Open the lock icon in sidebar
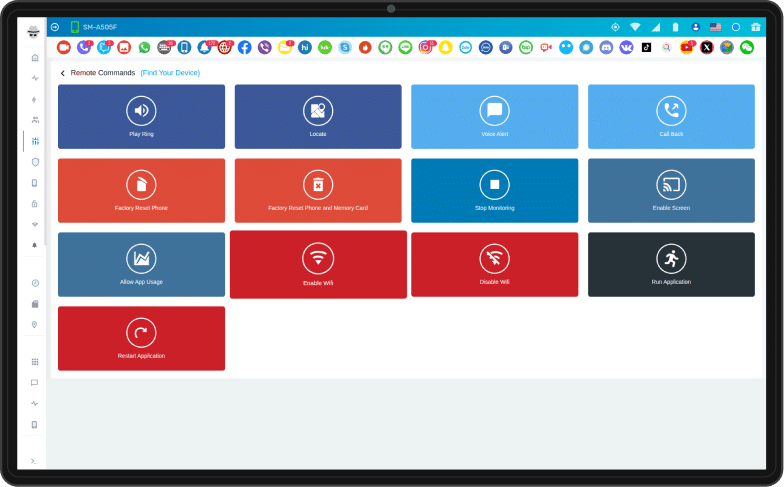Viewport: 784px width, 487px height. [x=34, y=204]
